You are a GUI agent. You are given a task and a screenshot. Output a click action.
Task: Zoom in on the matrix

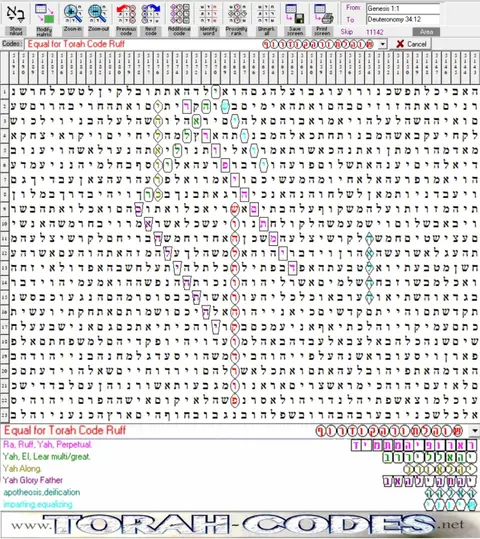pos(73,19)
